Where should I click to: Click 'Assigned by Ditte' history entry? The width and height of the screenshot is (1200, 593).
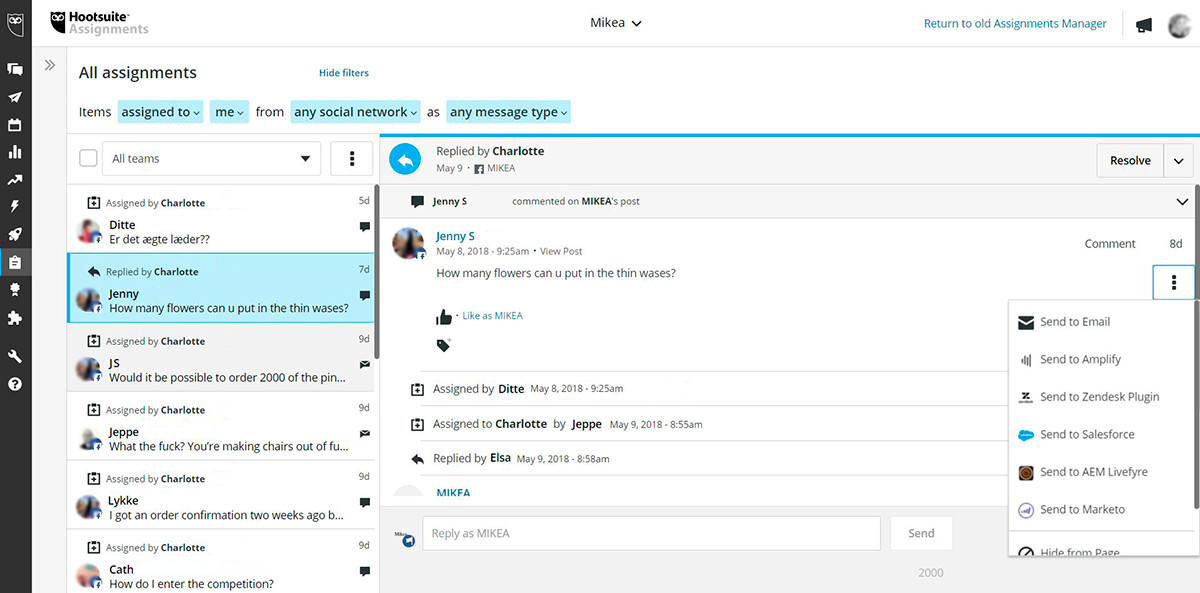click(517, 389)
